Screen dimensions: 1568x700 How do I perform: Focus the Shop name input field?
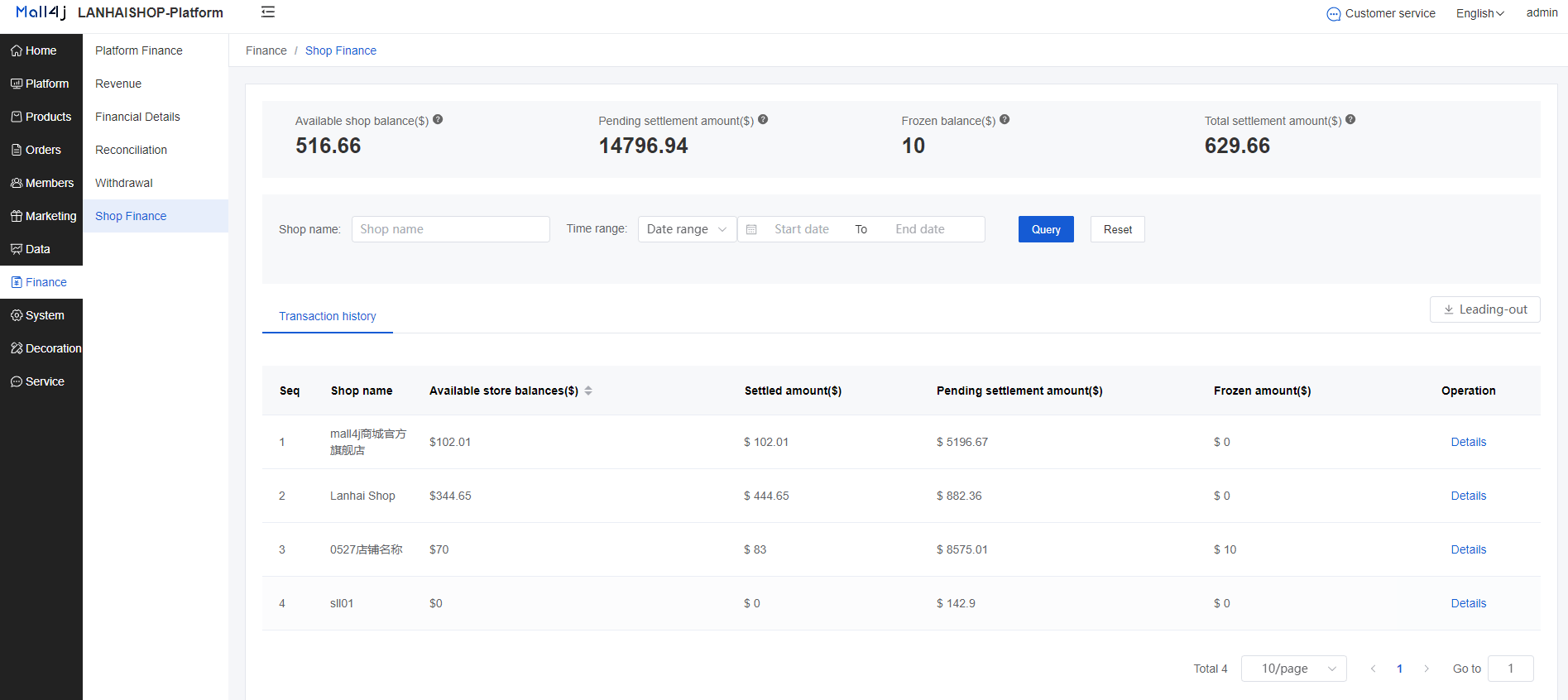[x=451, y=229]
